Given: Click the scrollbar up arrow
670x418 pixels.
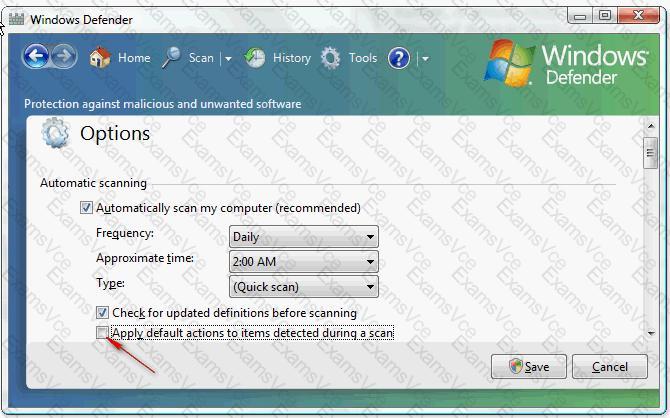Looking at the screenshot, I should coord(651,126).
